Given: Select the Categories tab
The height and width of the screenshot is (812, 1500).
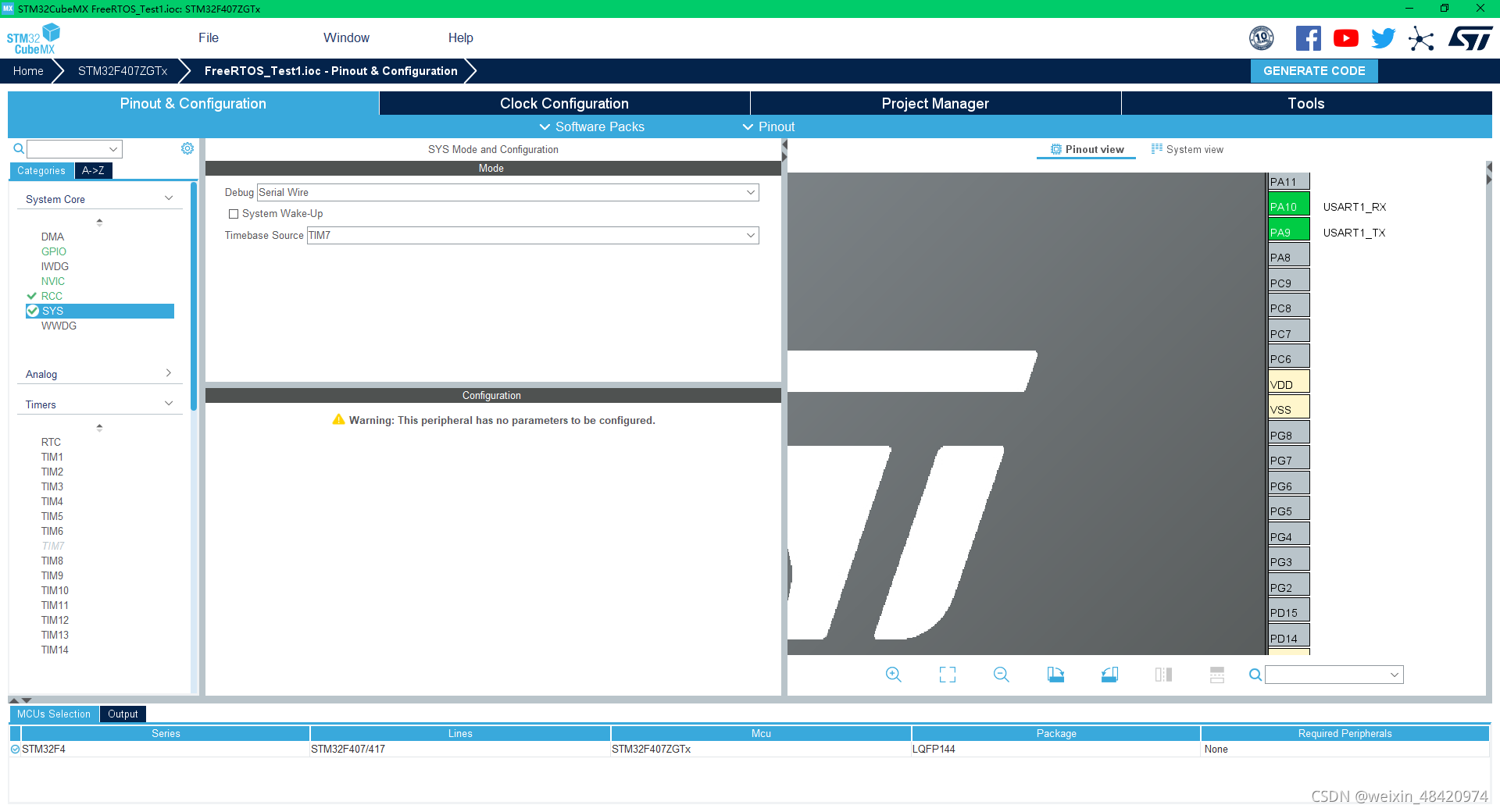Looking at the screenshot, I should click(x=41, y=170).
